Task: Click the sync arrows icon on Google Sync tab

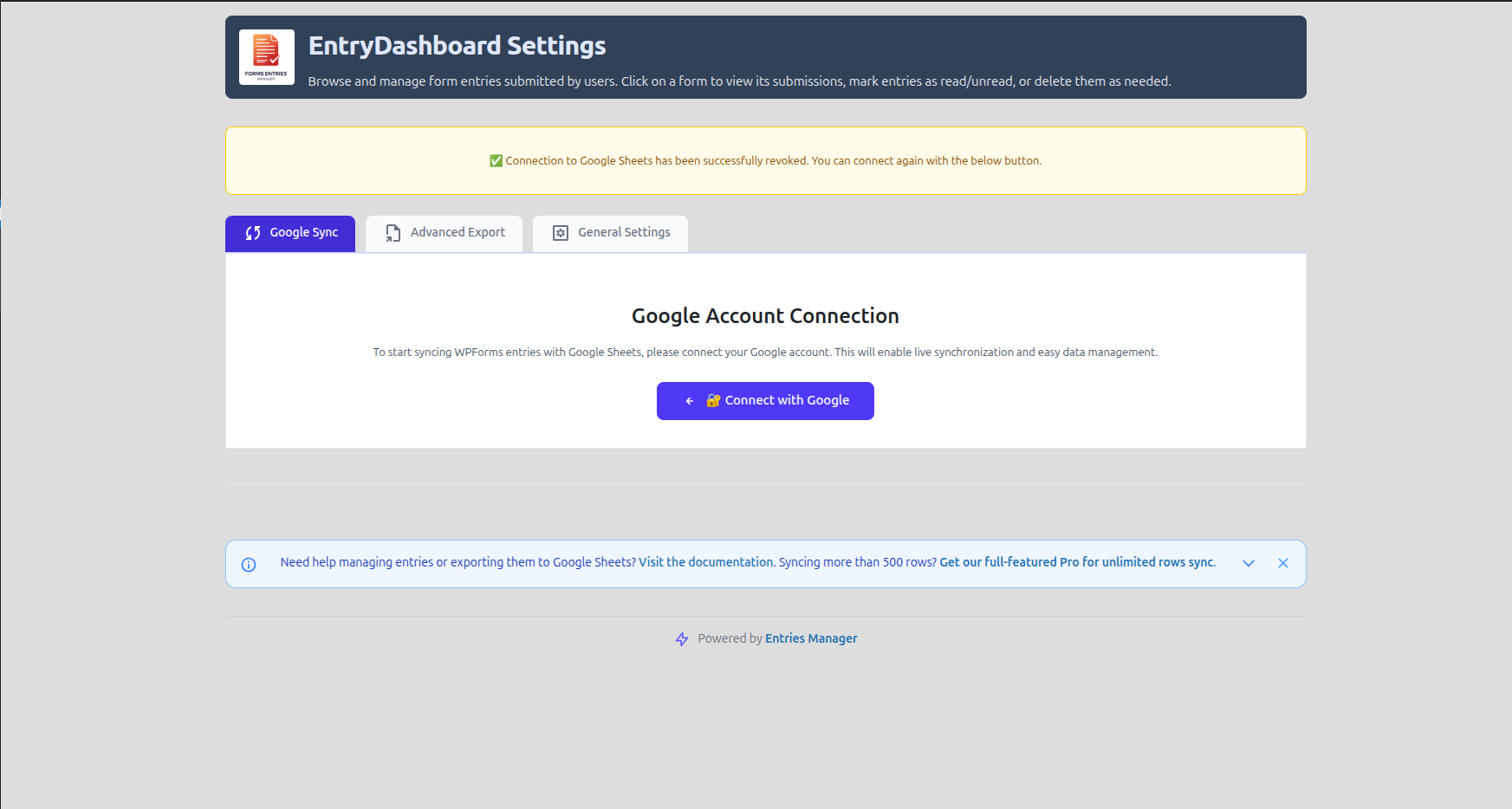Action: pos(253,232)
